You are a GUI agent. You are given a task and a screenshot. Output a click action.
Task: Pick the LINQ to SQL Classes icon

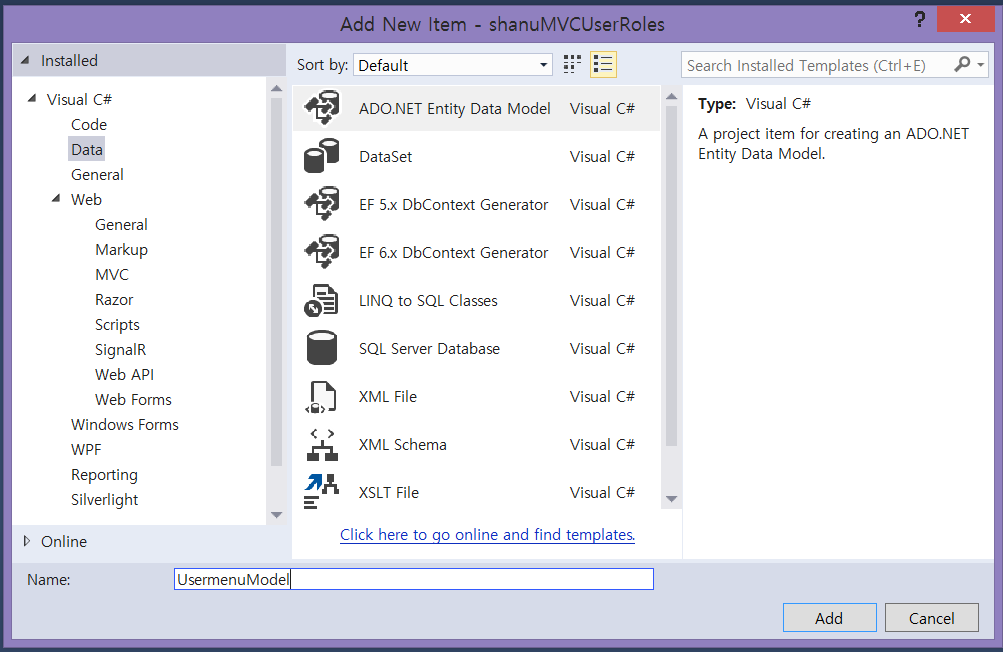point(322,301)
